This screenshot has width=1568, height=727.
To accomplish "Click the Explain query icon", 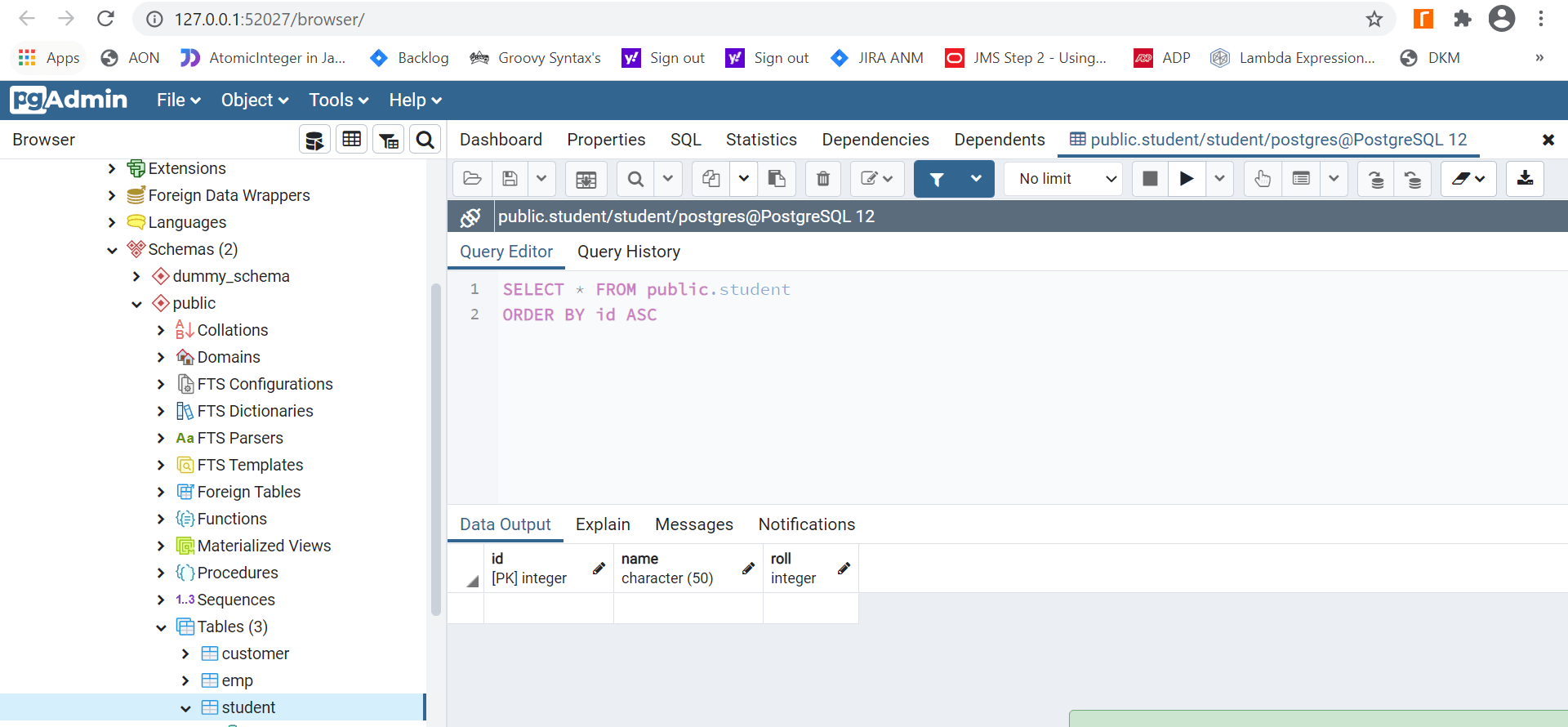I will [1263, 179].
